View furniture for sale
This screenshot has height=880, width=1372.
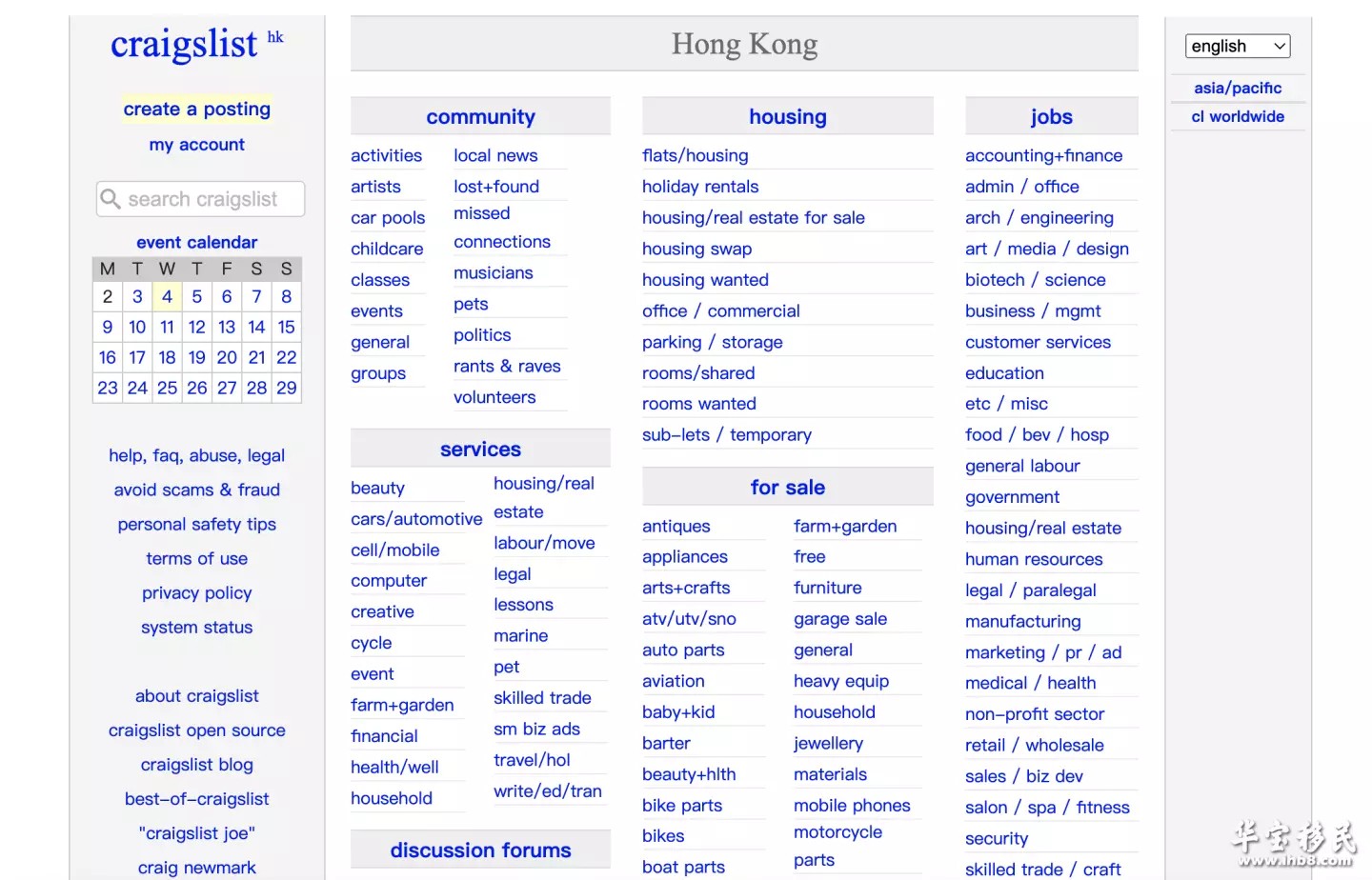(x=828, y=588)
